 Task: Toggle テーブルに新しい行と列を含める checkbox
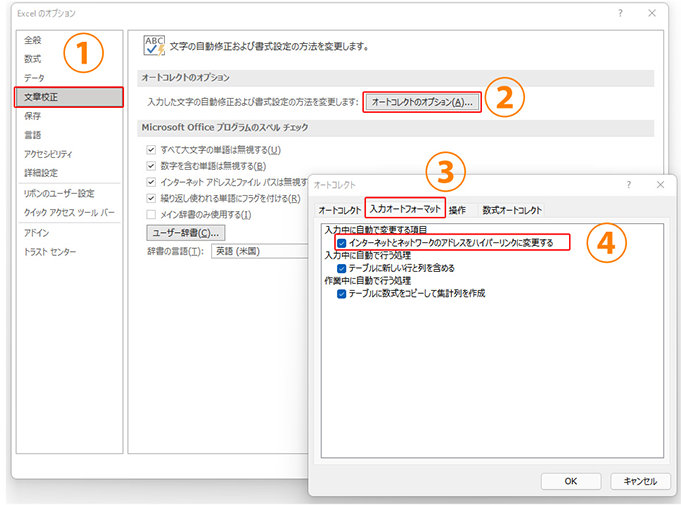click(x=341, y=268)
